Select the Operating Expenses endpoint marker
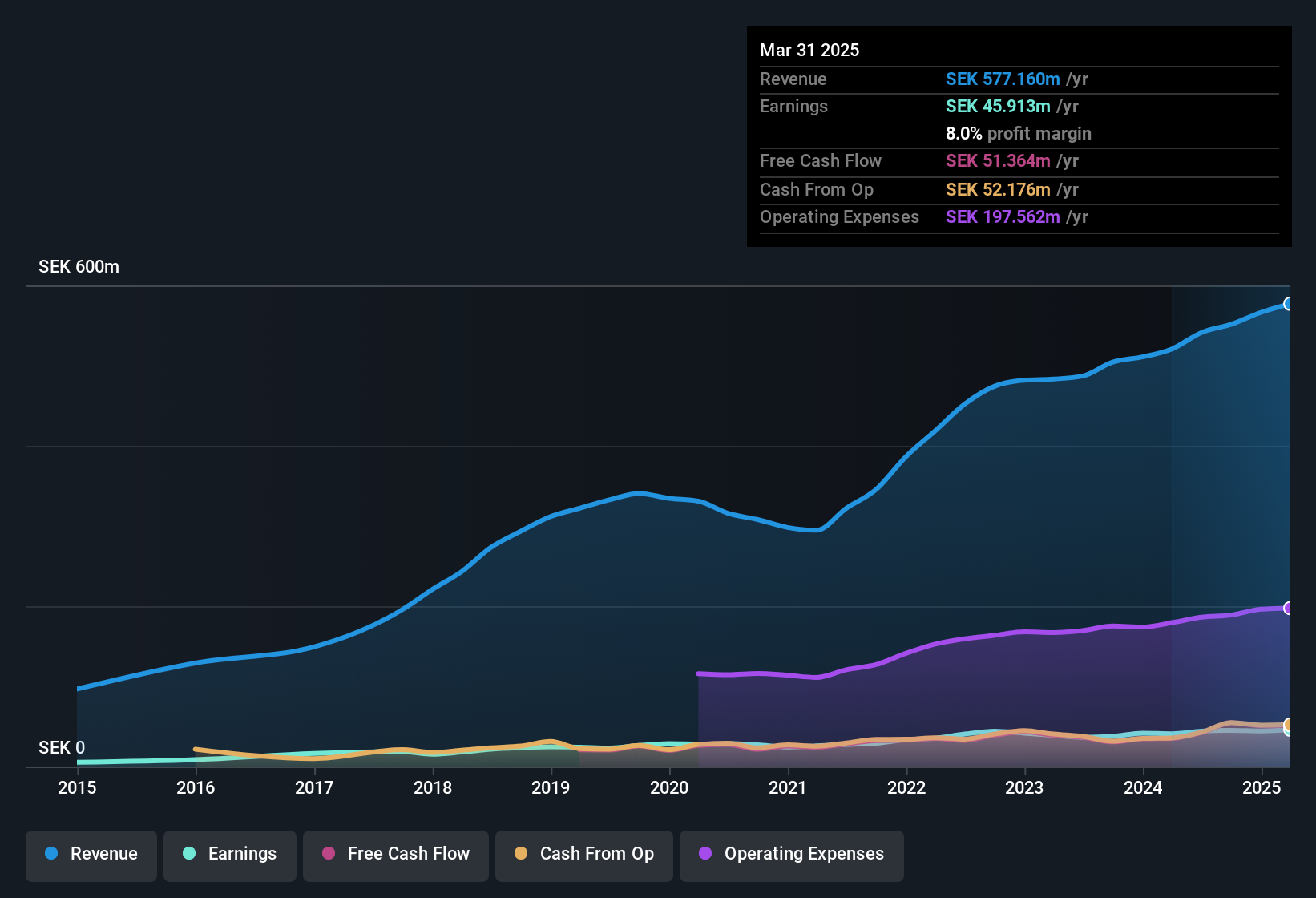Image resolution: width=1316 pixels, height=898 pixels. pos(1288,608)
